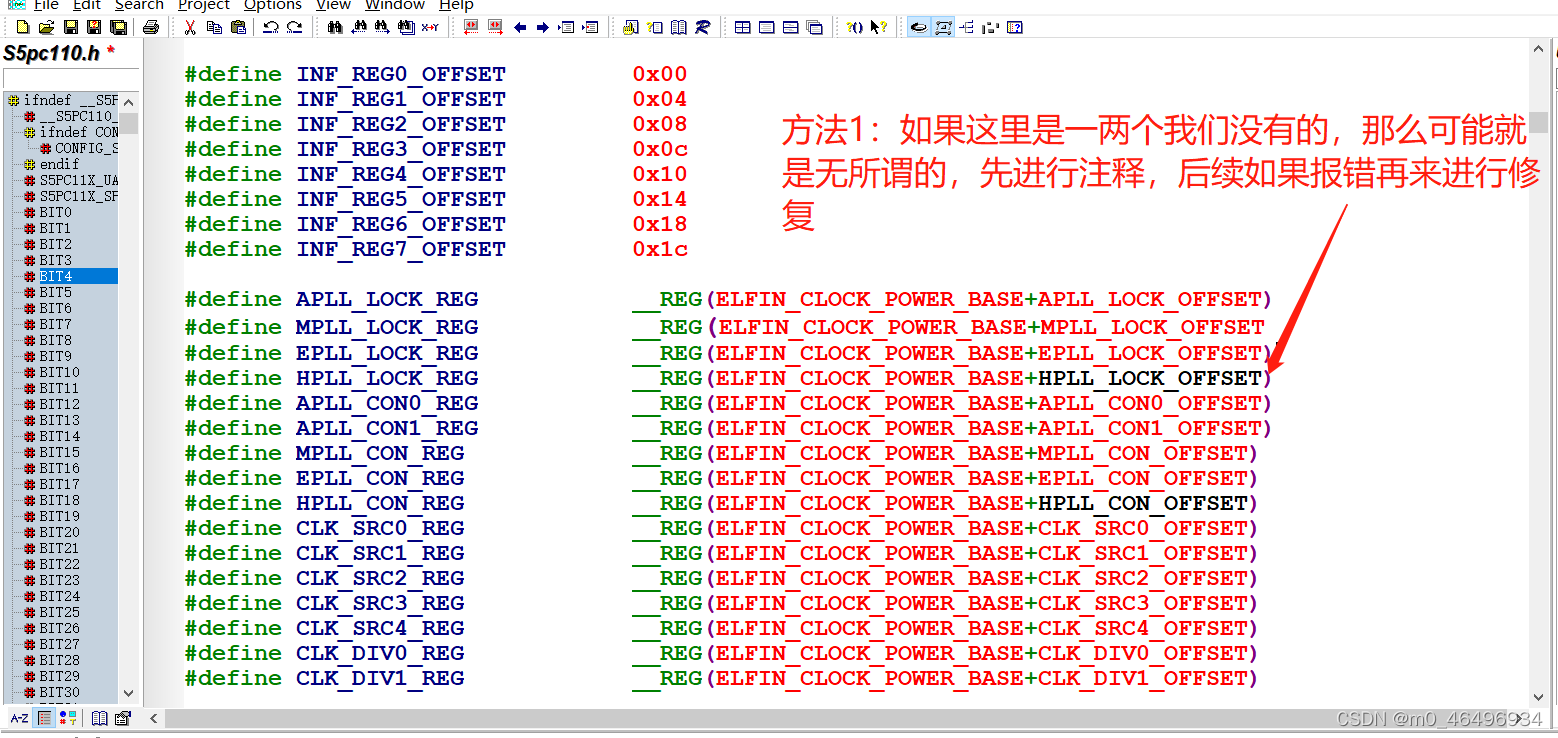The width and height of the screenshot is (1558, 738).
Task: Print the file with printer icon
Action: 151,27
